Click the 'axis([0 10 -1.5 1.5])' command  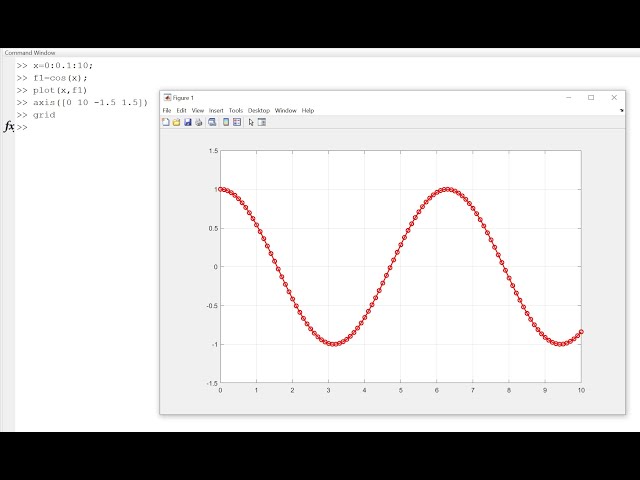click(x=90, y=102)
